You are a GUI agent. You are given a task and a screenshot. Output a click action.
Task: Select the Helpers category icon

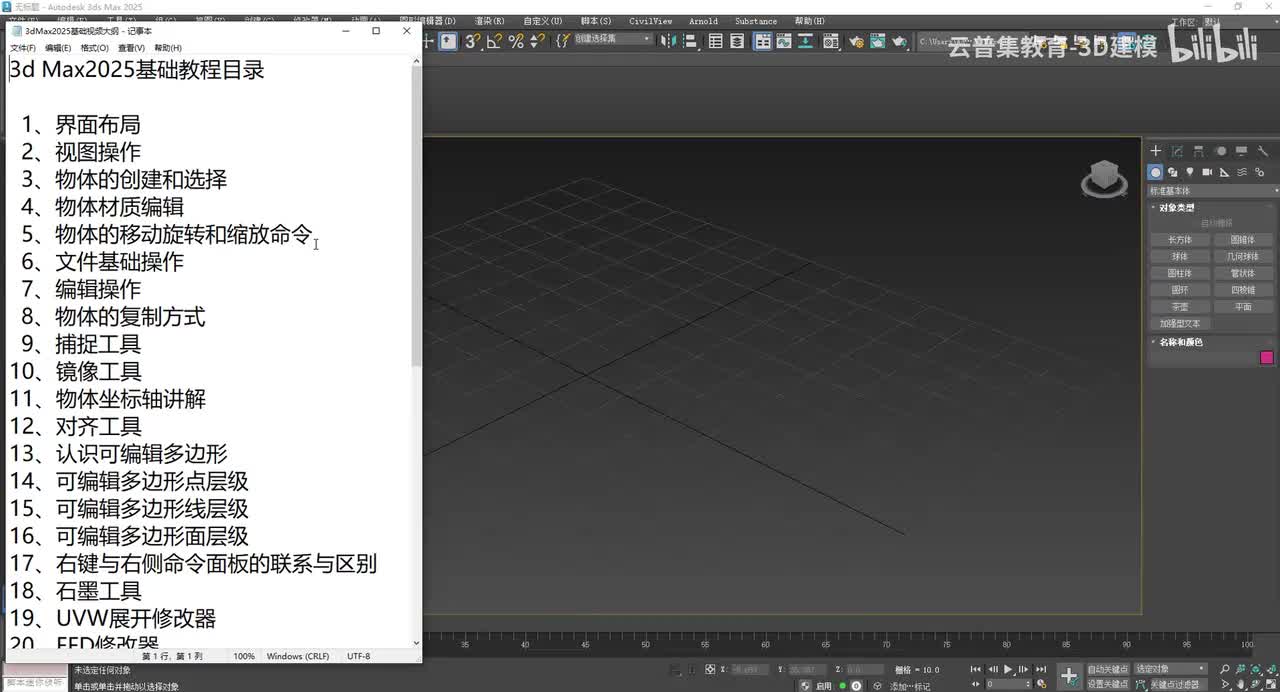coord(1224,172)
